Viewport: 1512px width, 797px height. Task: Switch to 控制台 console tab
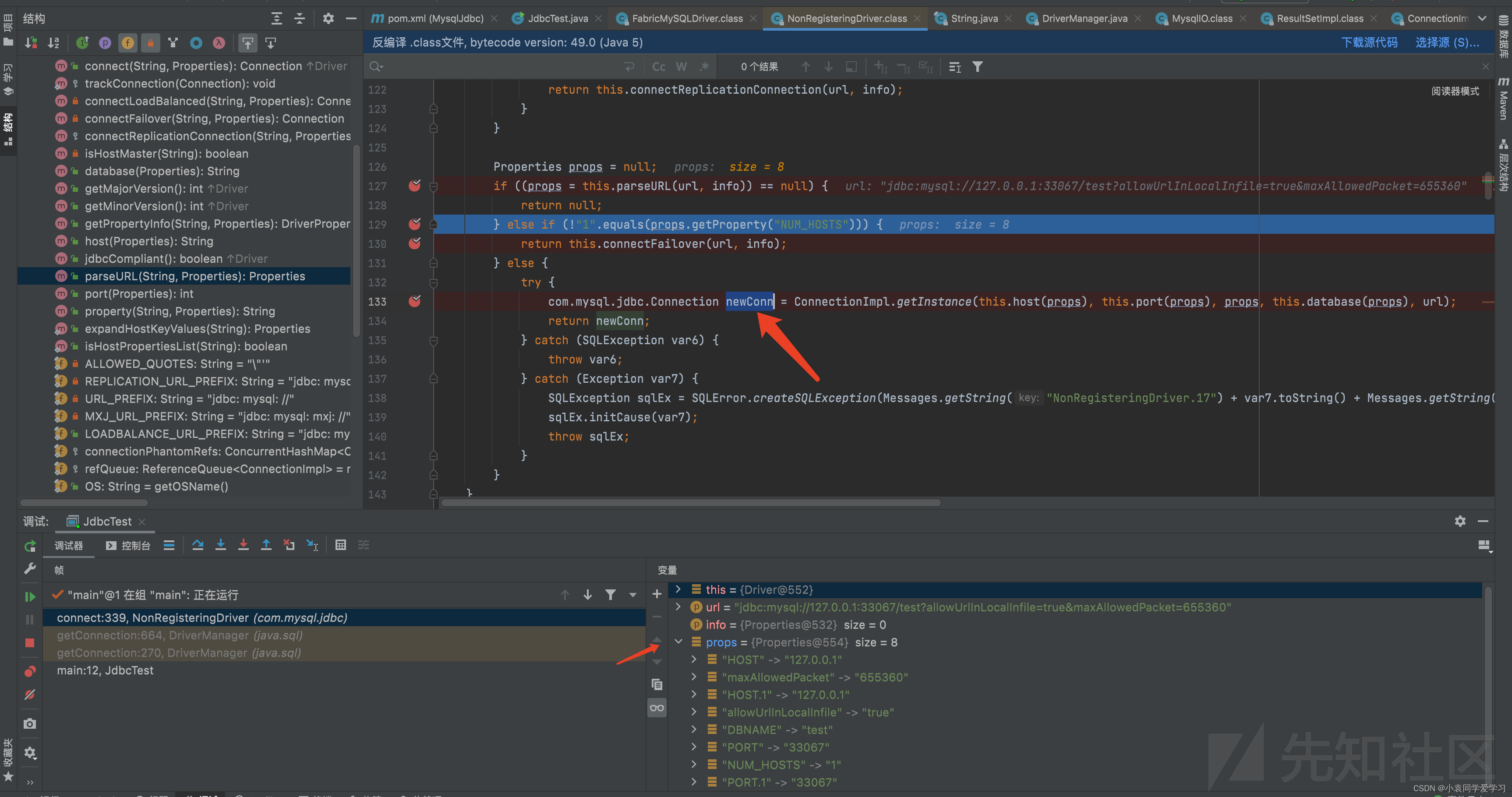tap(128, 546)
